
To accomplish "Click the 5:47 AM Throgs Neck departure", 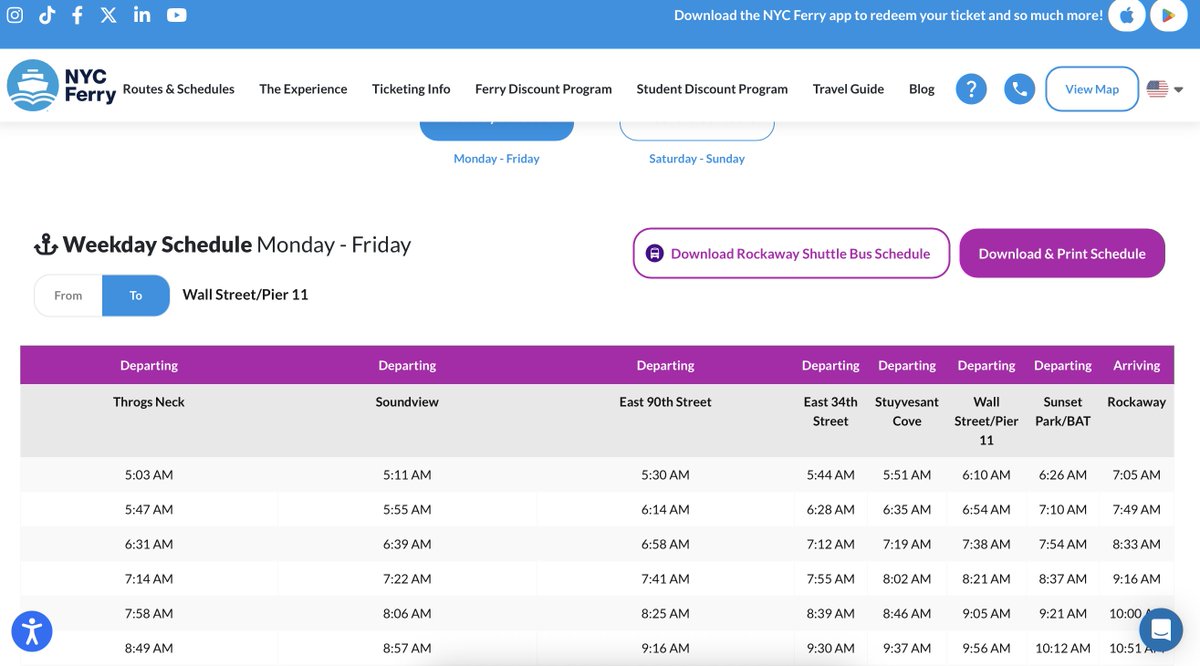I will point(149,509).
